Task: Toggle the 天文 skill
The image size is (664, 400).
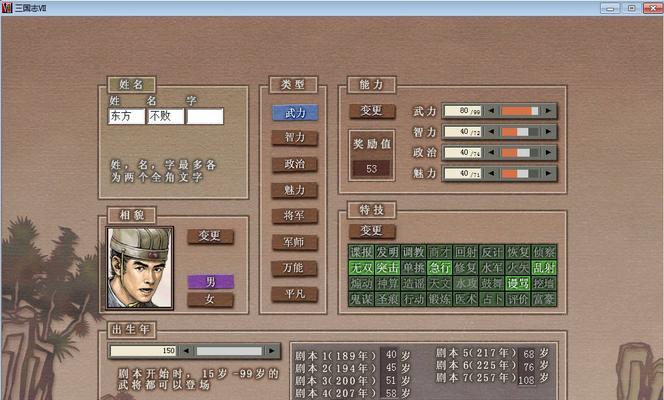Action: click(x=440, y=284)
